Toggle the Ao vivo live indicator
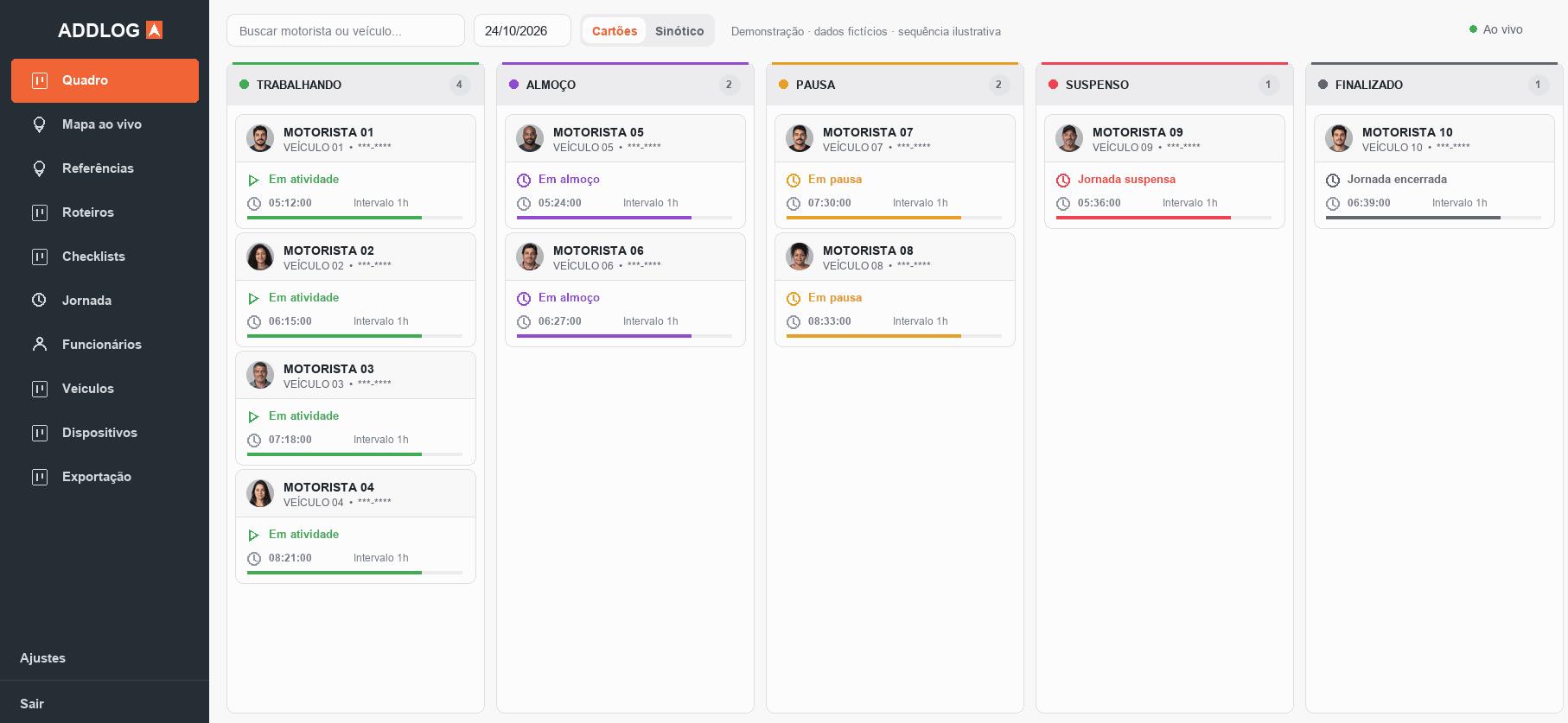 pyautogui.click(x=1496, y=29)
